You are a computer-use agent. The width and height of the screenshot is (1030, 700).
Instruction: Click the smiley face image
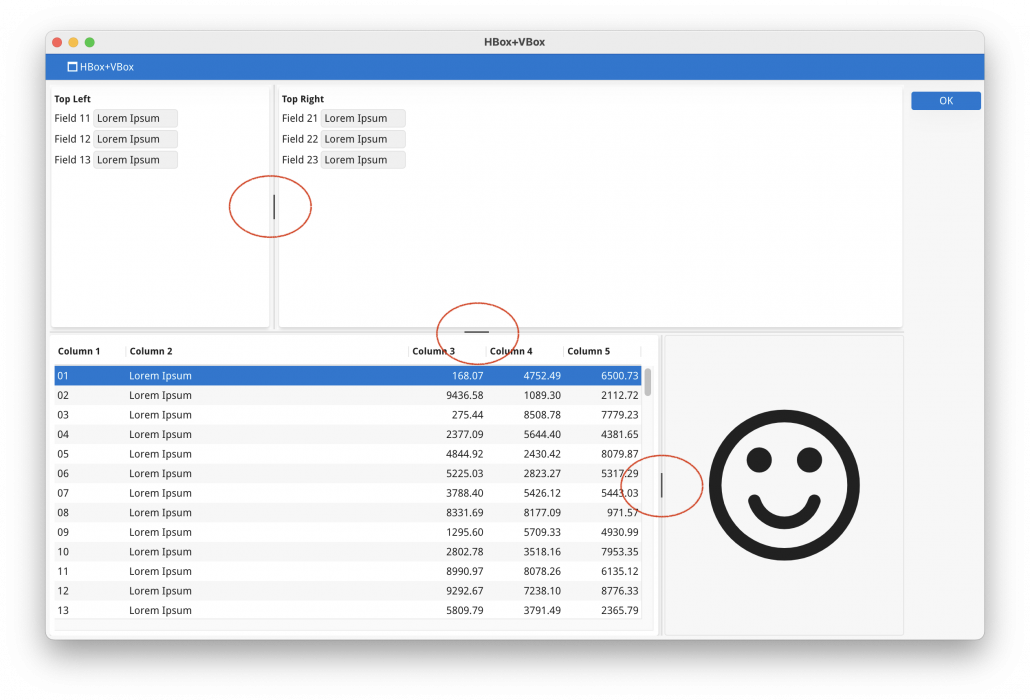[783, 484]
